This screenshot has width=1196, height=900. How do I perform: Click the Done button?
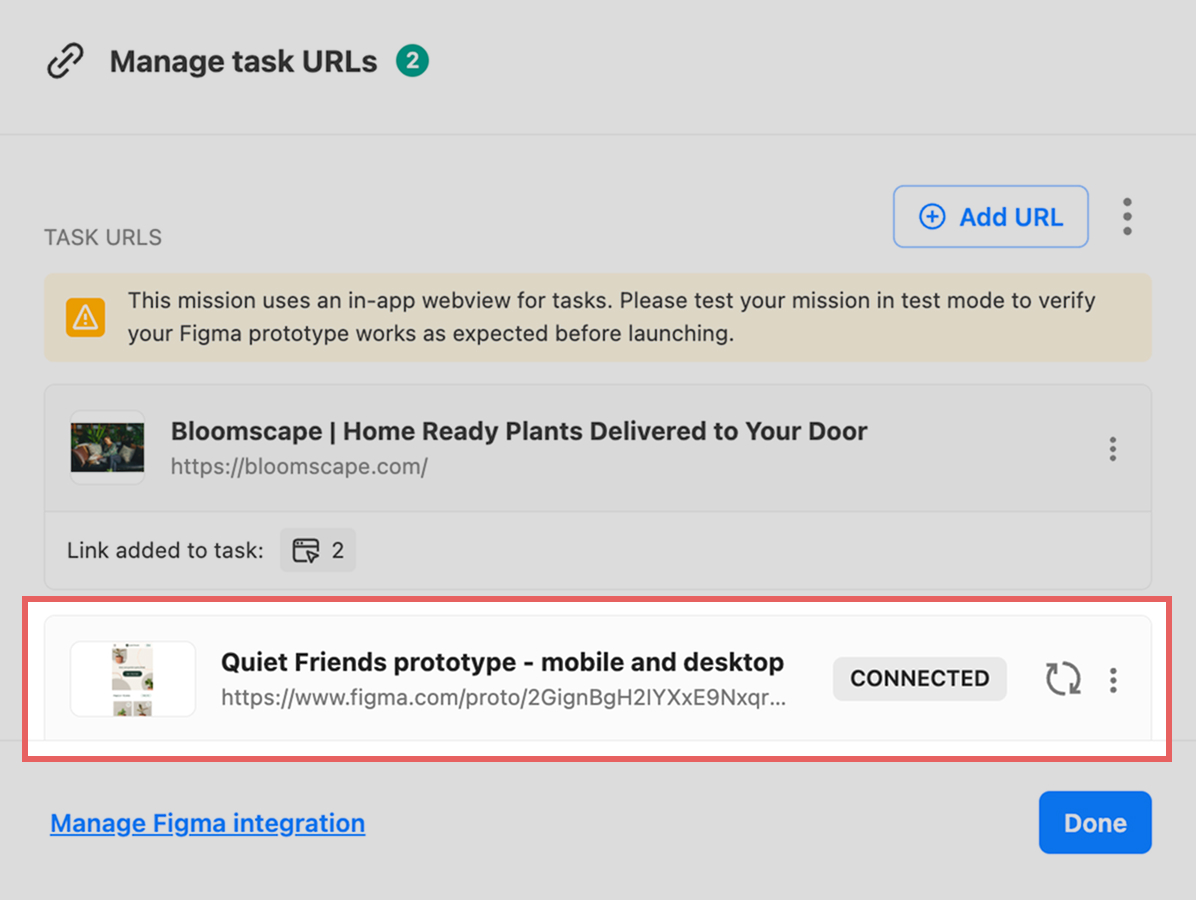coord(1095,822)
